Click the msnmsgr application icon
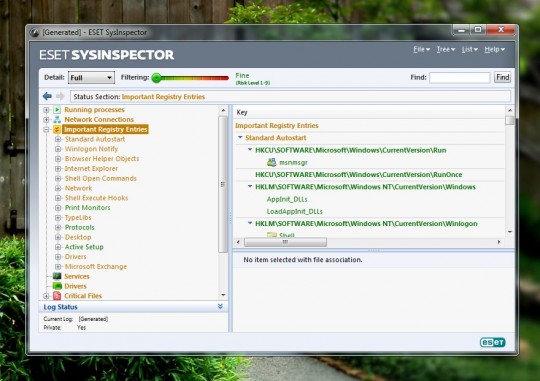The image size is (540, 381). (x=272, y=162)
